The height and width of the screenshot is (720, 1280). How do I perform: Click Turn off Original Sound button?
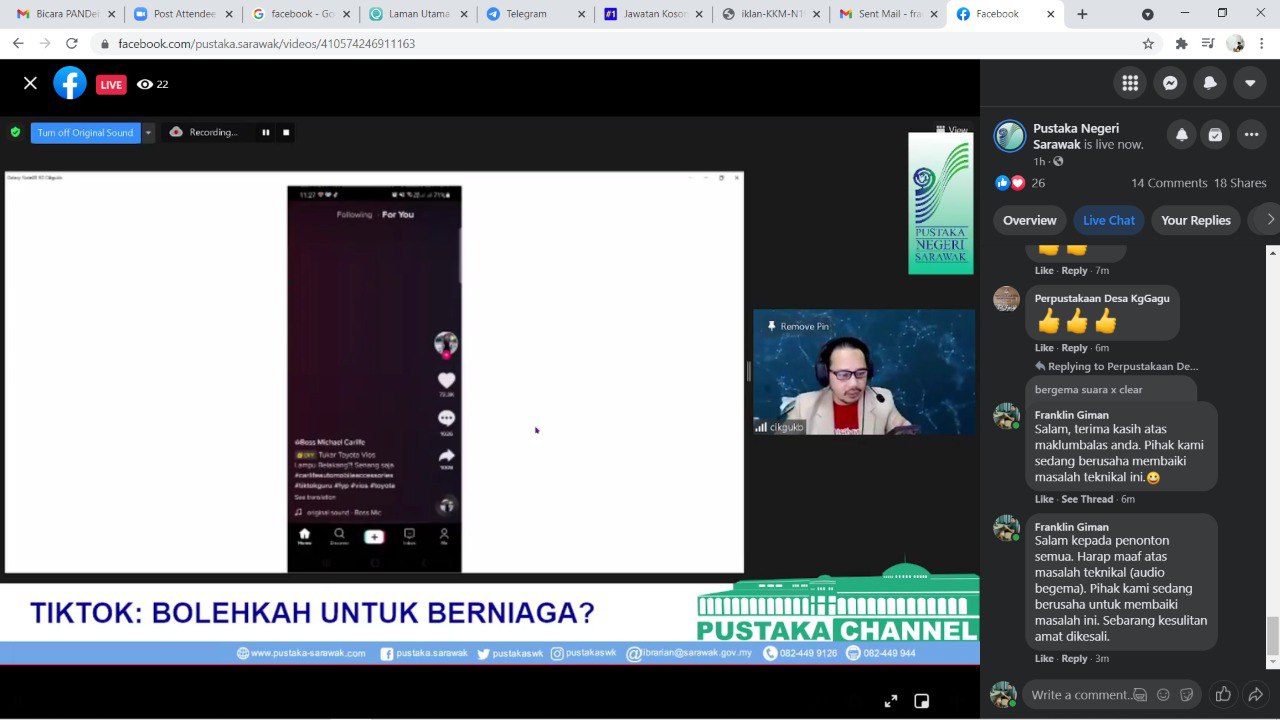pos(85,132)
